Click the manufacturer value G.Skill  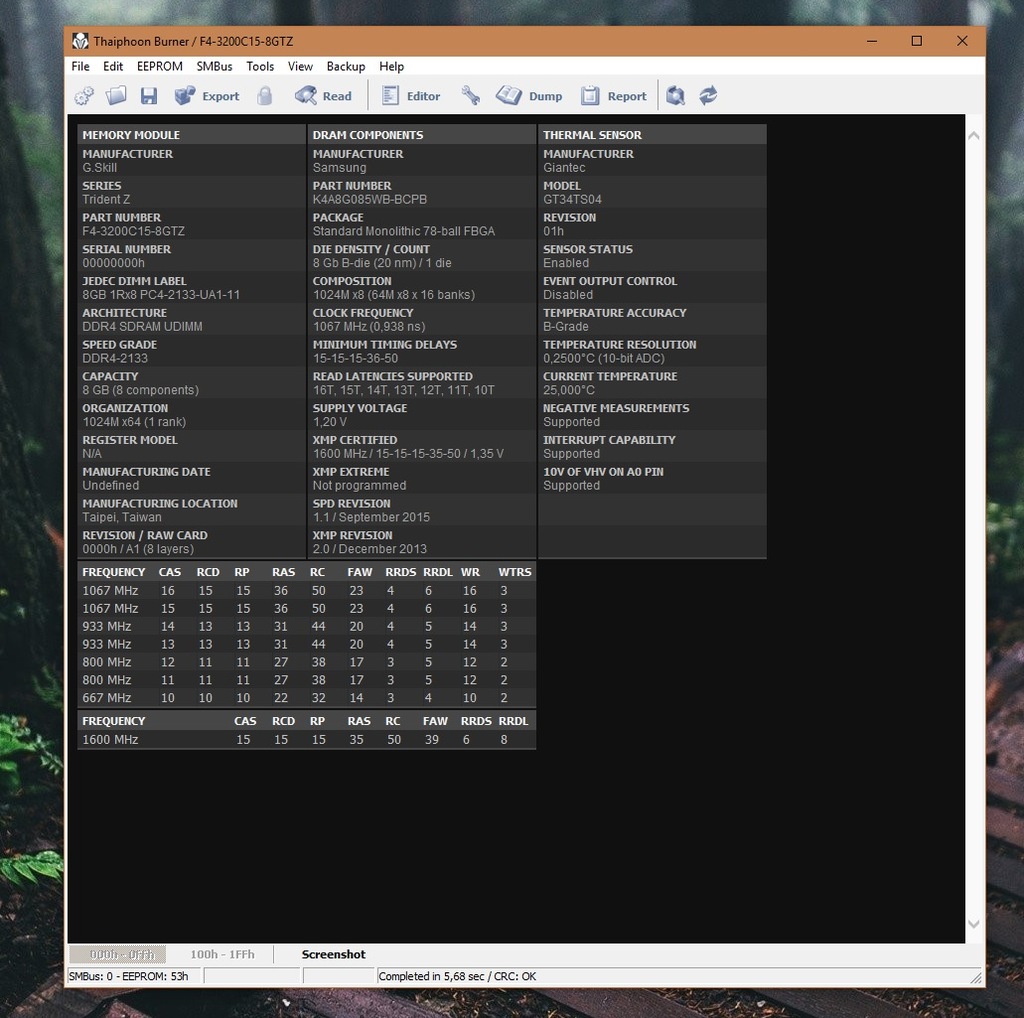click(100, 167)
